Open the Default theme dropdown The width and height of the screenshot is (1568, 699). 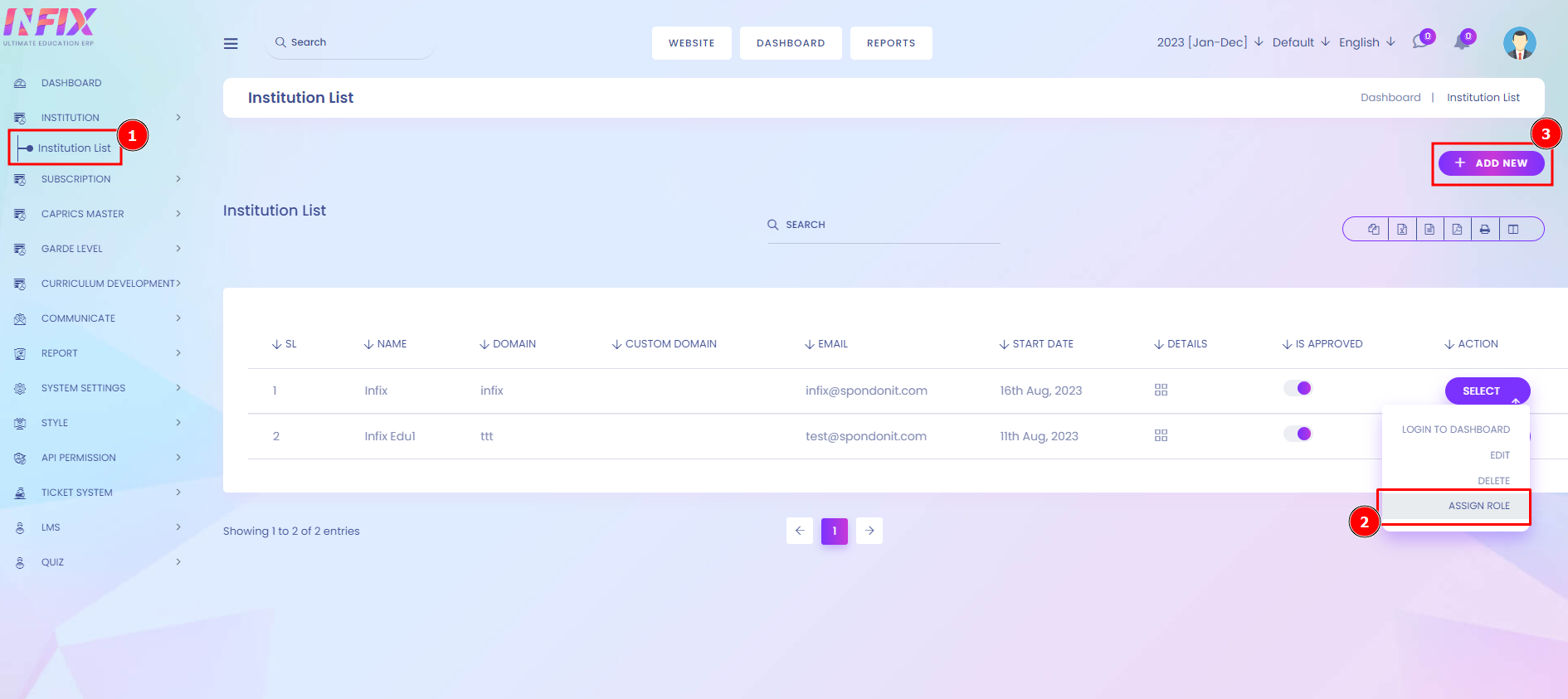coord(1301,42)
